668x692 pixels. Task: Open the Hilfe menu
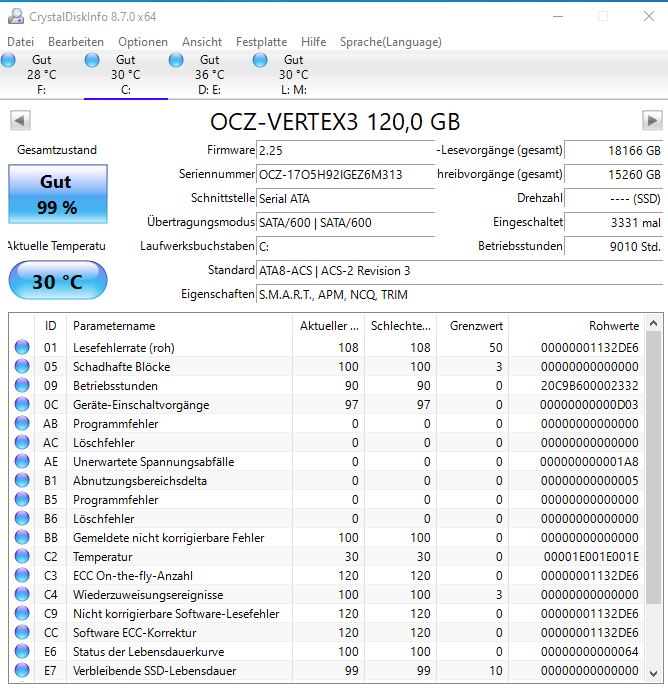313,42
